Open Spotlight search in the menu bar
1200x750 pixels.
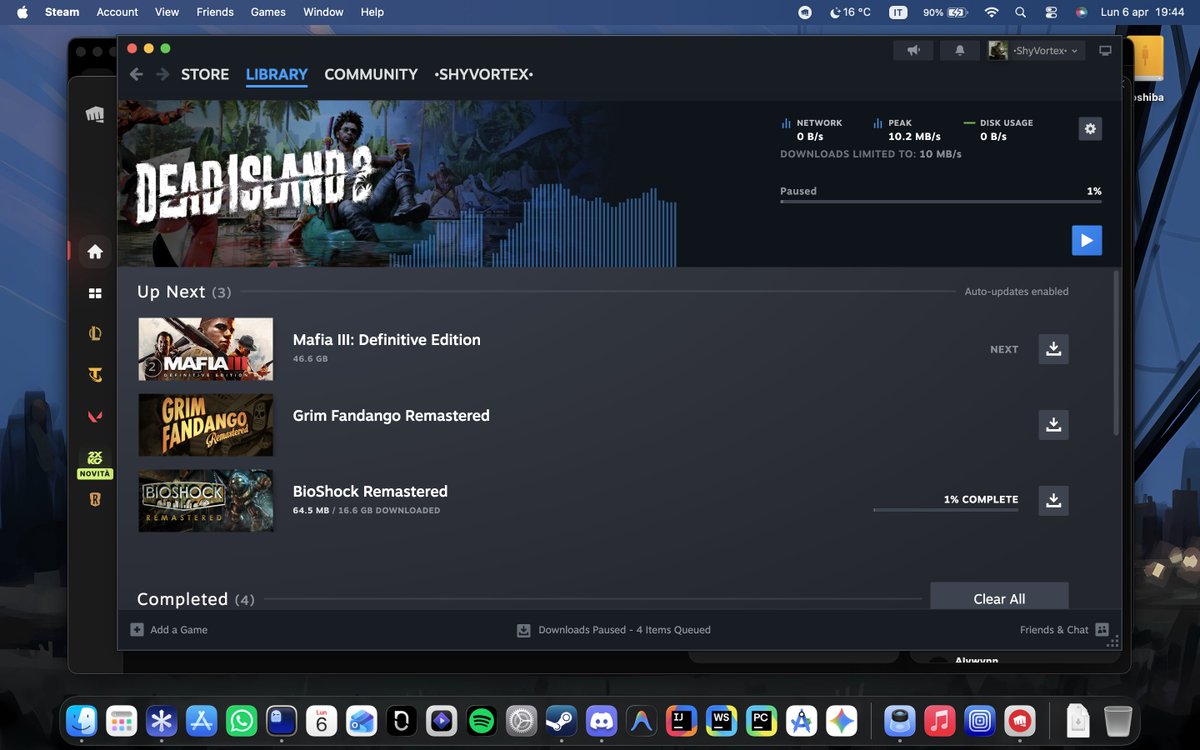coord(1020,12)
